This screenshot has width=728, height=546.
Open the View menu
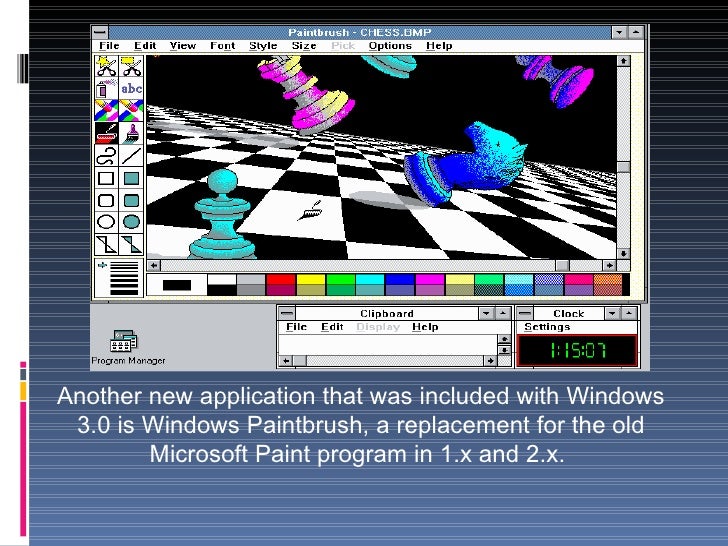point(182,46)
